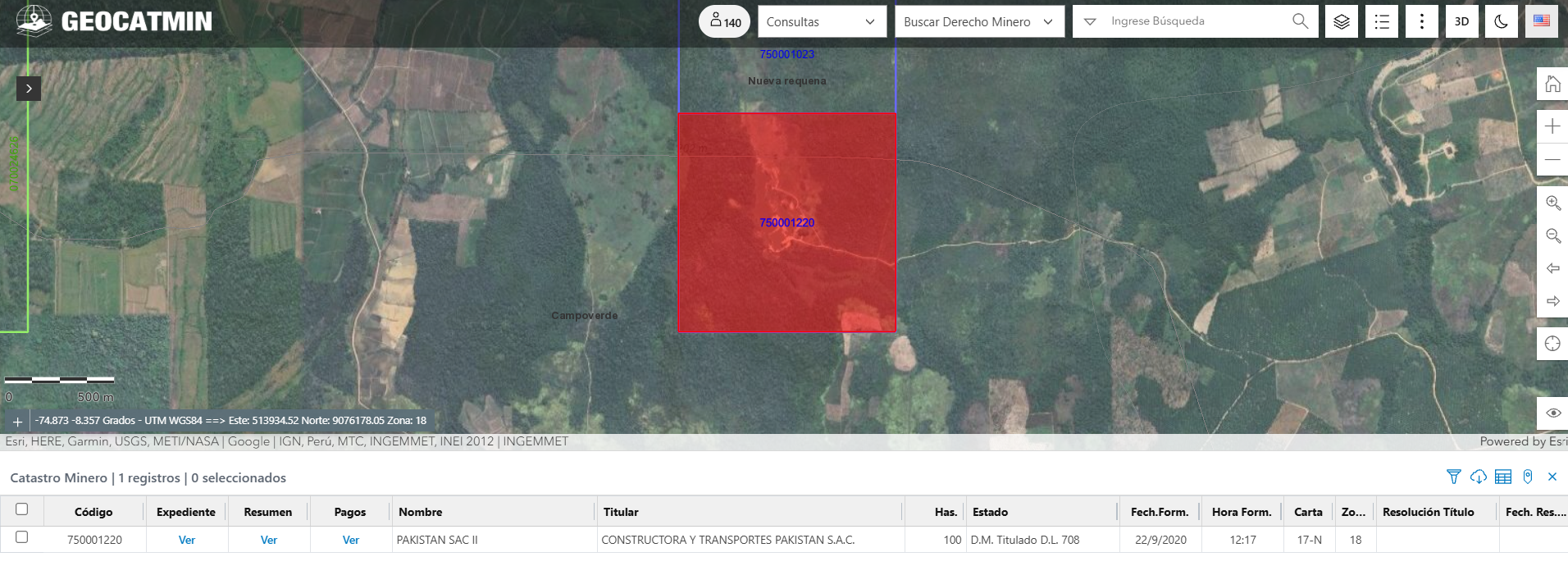Go to previous map extent
The height and width of the screenshot is (566, 1568).
[1552, 268]
